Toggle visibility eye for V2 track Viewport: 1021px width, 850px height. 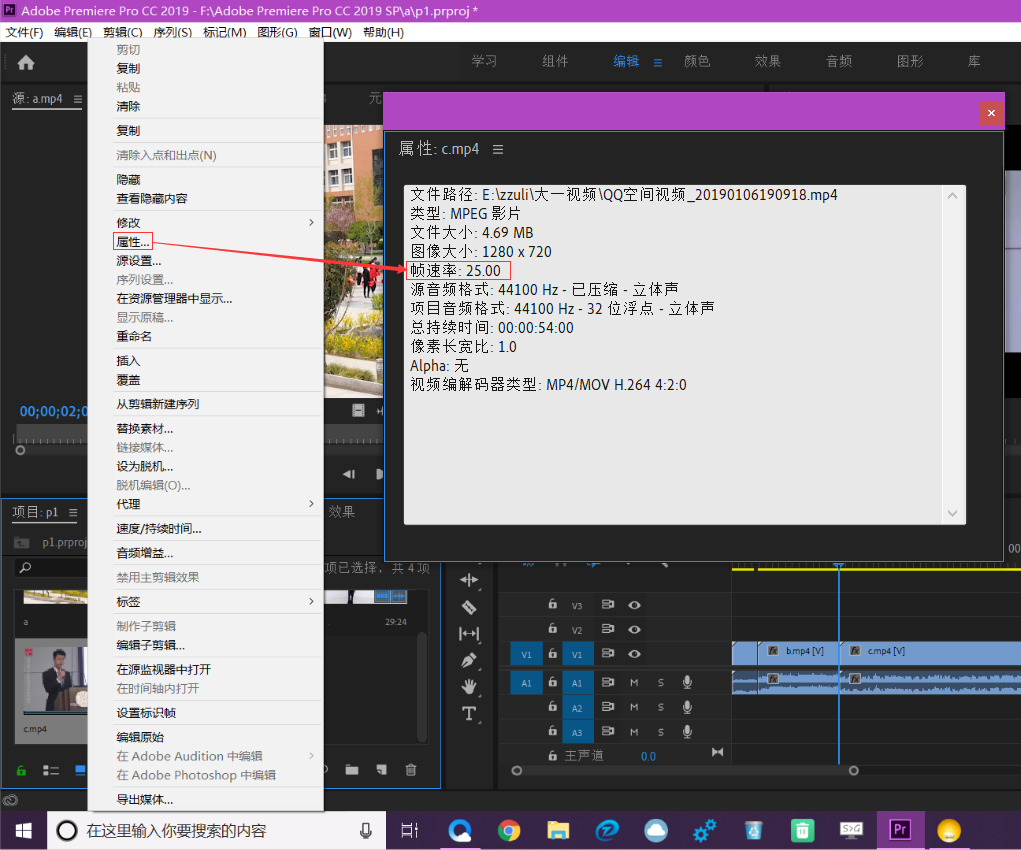(634, 630)
